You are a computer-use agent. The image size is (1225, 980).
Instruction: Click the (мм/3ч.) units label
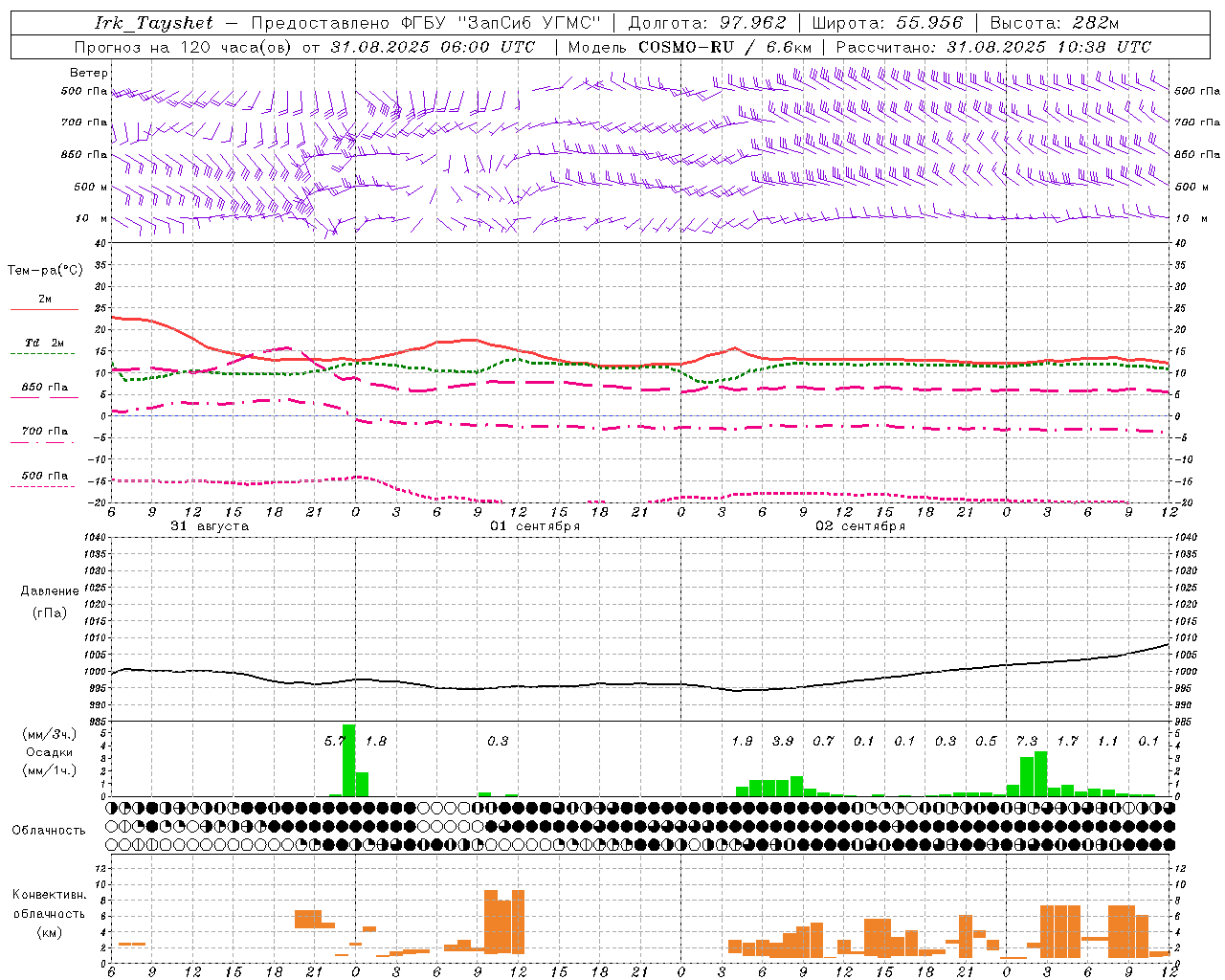tap(49, 735)
